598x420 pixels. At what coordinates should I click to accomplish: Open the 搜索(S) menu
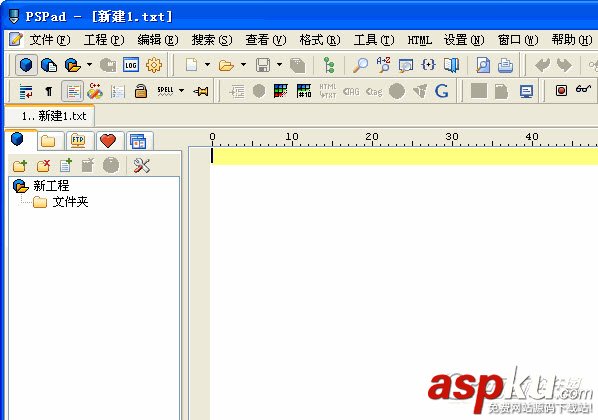click(212, 40)
